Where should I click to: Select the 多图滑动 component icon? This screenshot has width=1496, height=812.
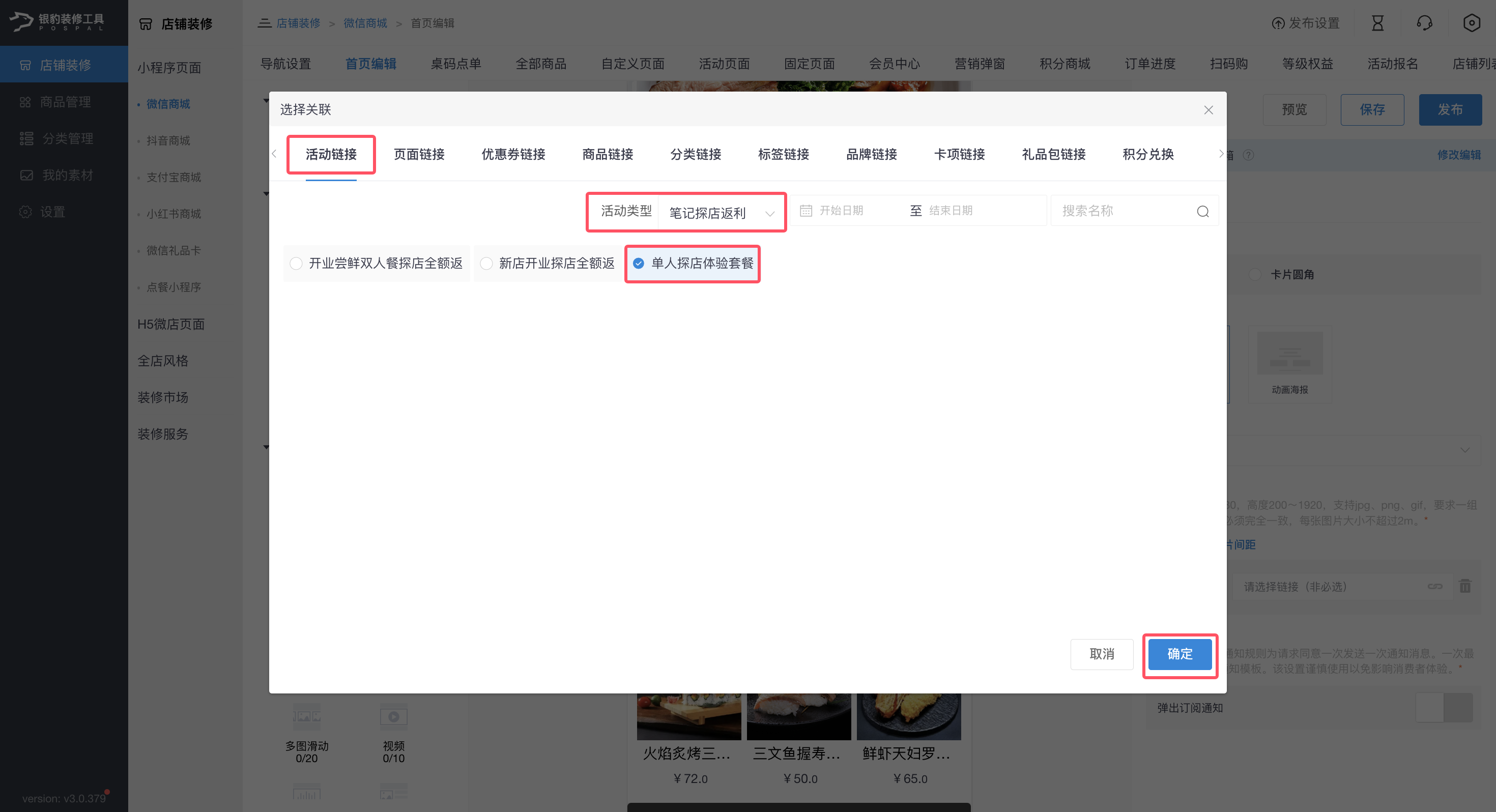pos(307,717)
